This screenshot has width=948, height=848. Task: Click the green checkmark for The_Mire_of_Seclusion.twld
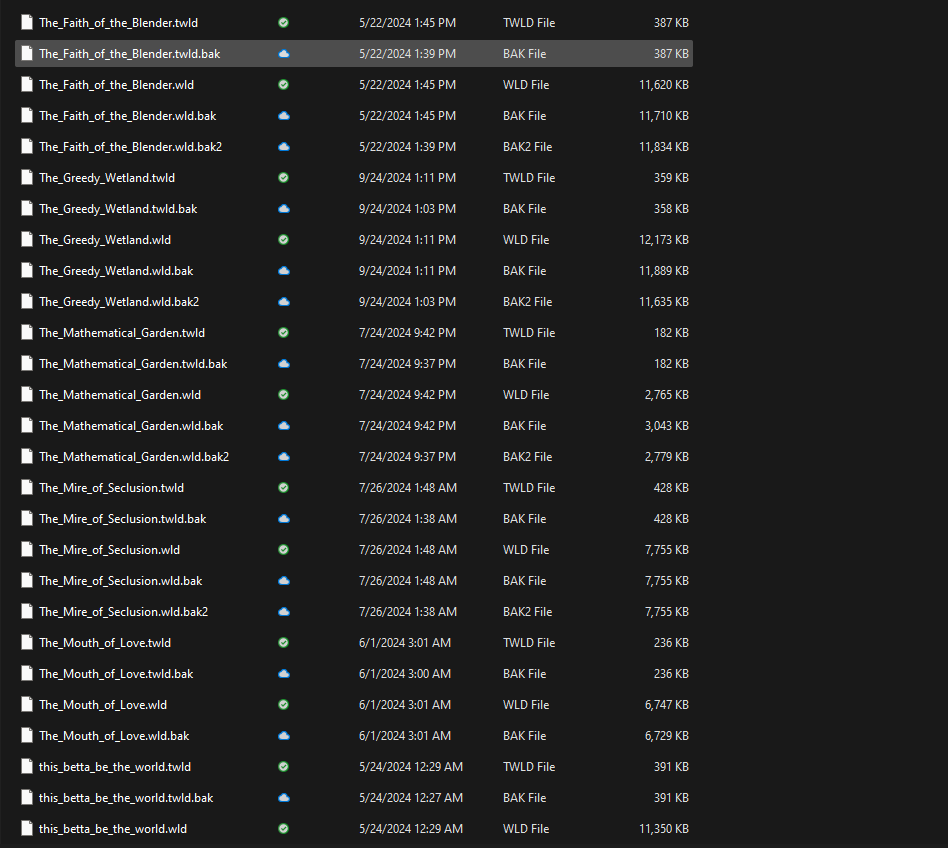[284, 488]
